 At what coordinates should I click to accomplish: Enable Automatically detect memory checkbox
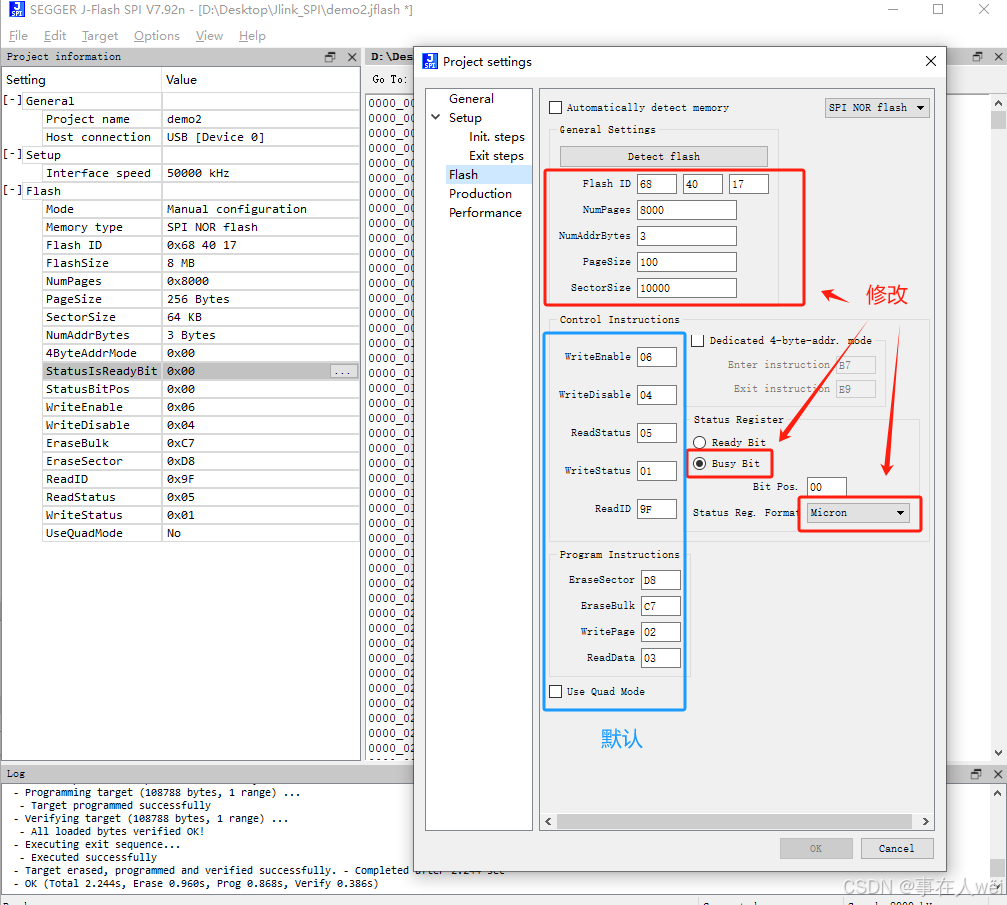point(556,107)
